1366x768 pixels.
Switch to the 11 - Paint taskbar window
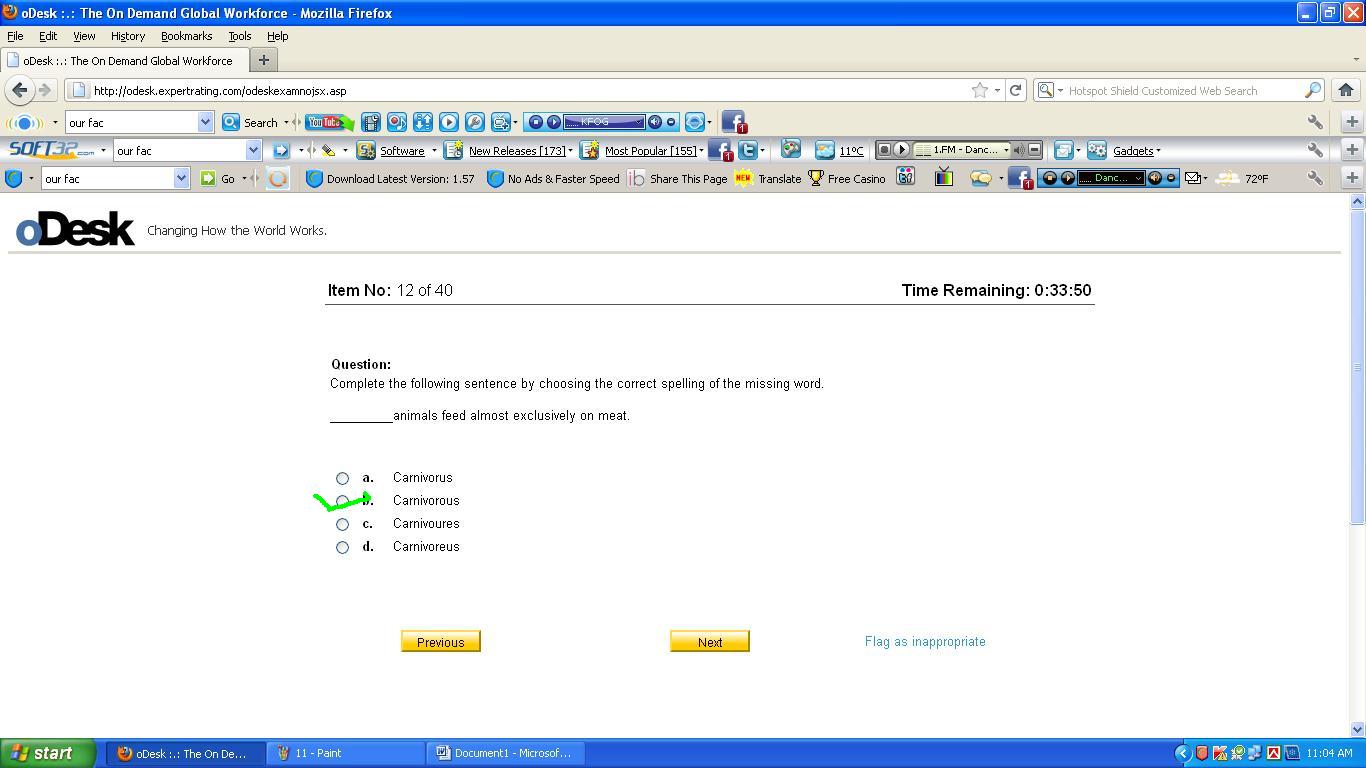pos(346,753)
